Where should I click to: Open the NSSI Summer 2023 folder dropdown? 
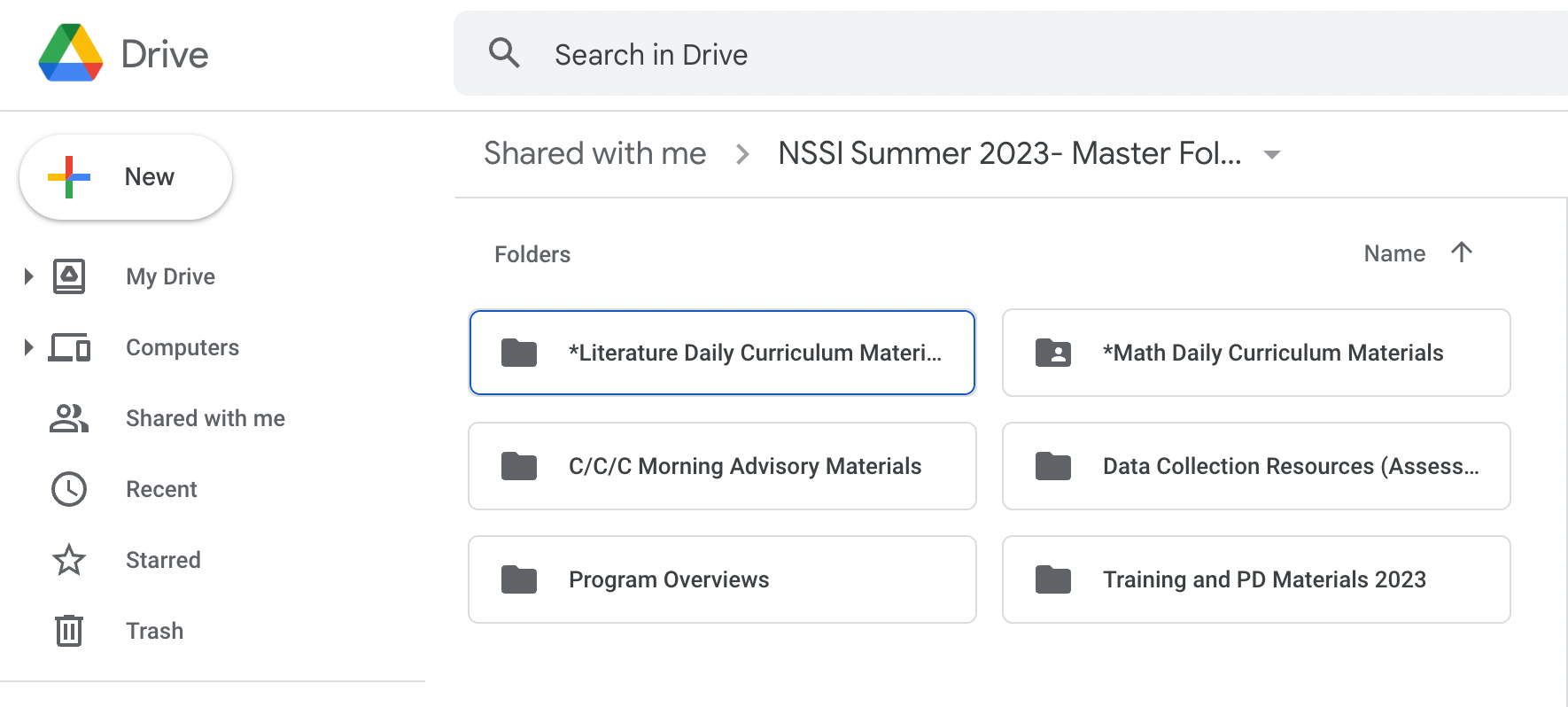1272,155
